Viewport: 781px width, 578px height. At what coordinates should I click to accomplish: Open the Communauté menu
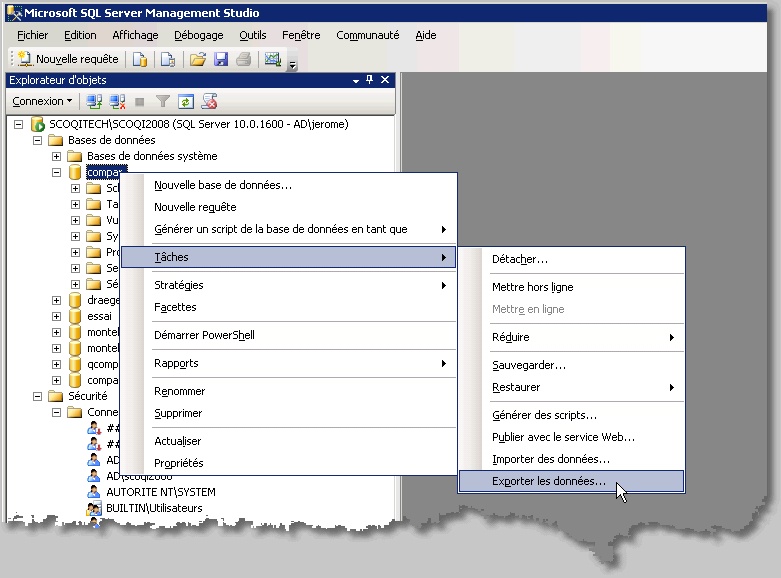[368, 35]
